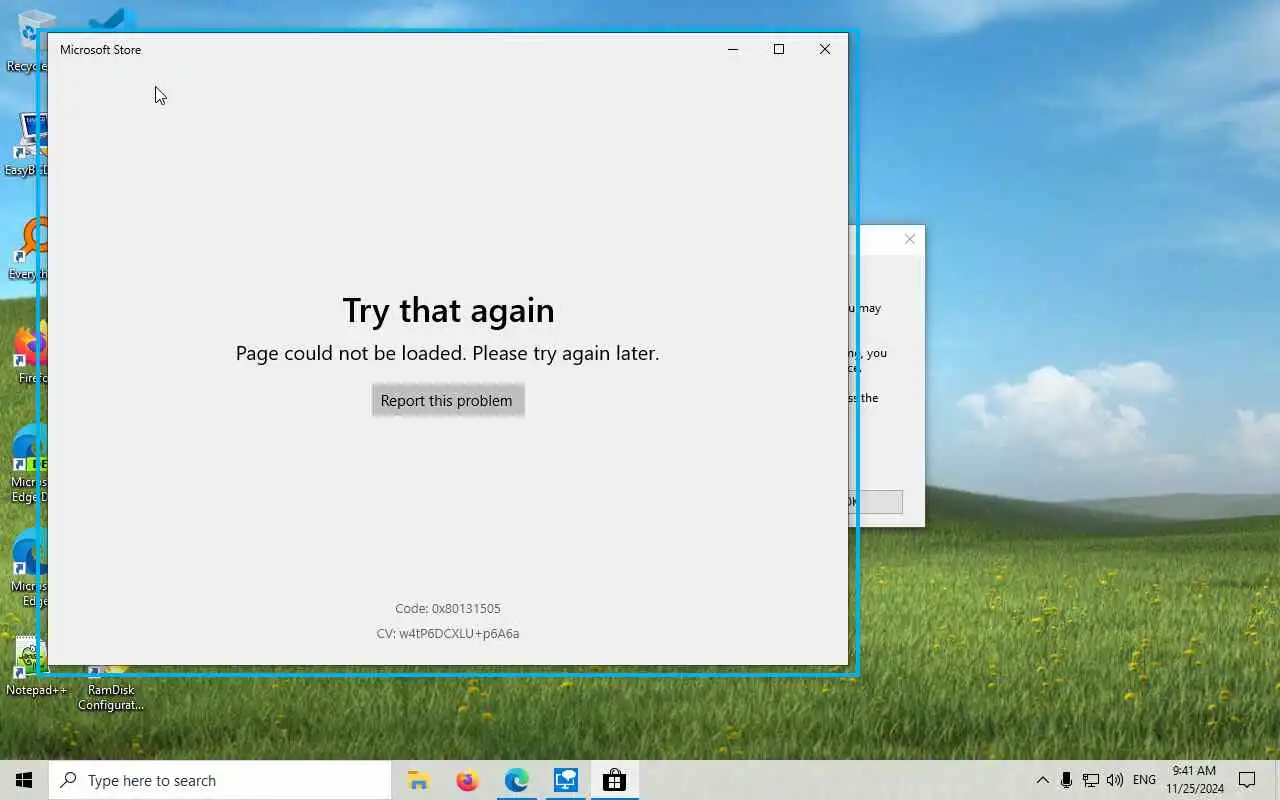
Task: Open the network tray icon
Action: (1091, 780)
